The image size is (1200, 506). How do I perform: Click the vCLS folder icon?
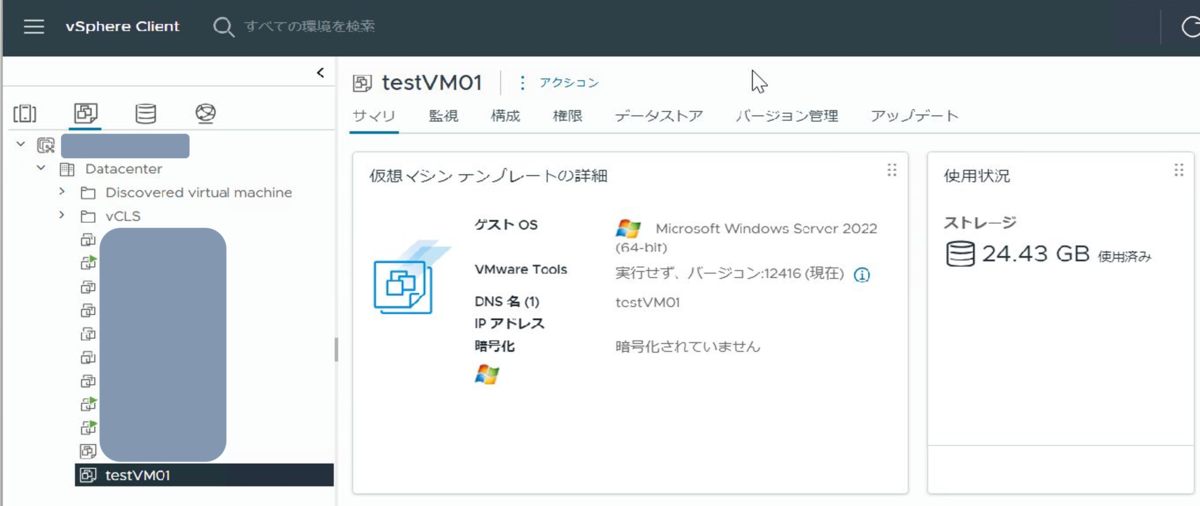pyautogui.click(x=88, y=217)
